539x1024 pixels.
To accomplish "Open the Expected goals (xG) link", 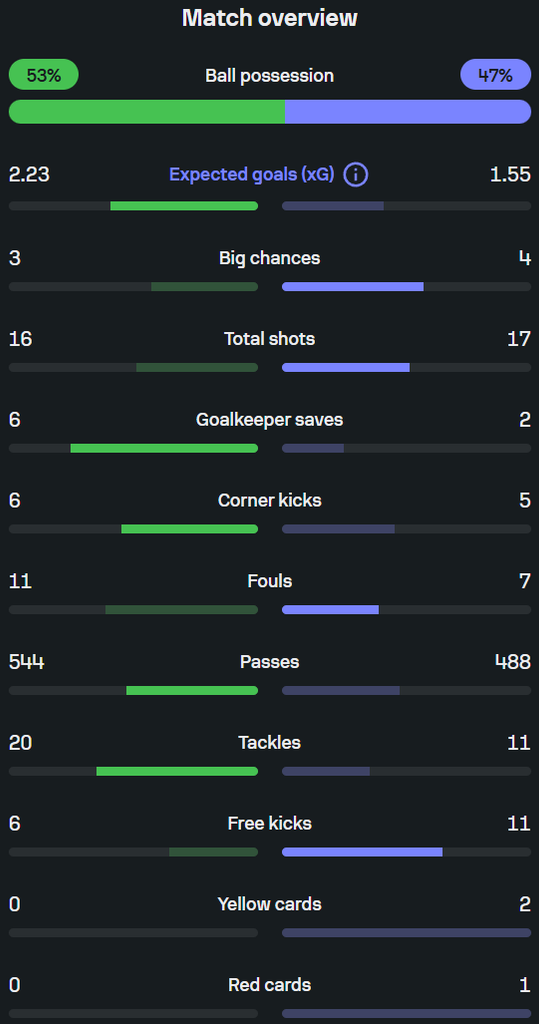I will point(252,175).
